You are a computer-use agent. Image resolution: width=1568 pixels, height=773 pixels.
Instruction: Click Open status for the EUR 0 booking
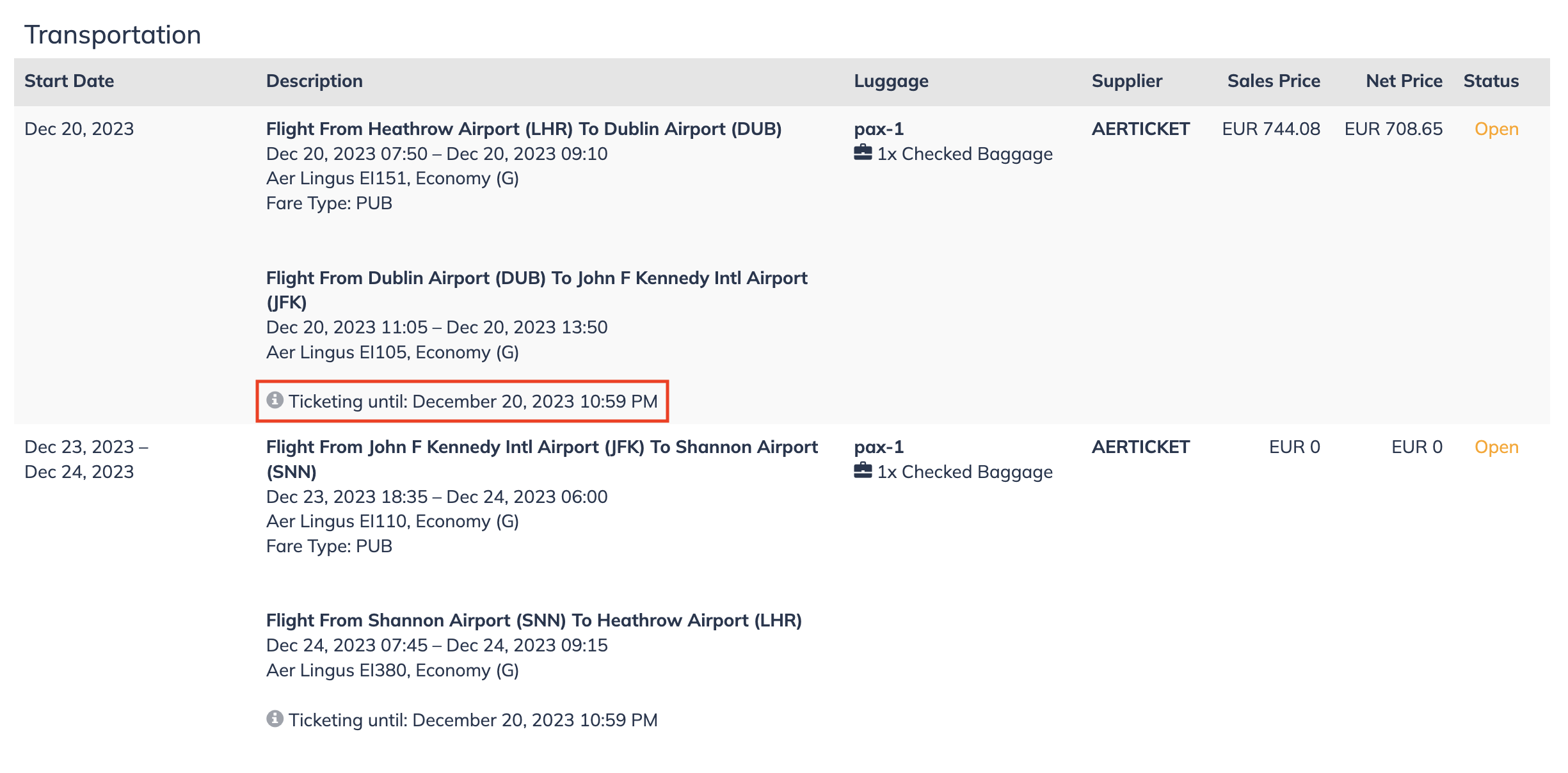(1496, 447)
